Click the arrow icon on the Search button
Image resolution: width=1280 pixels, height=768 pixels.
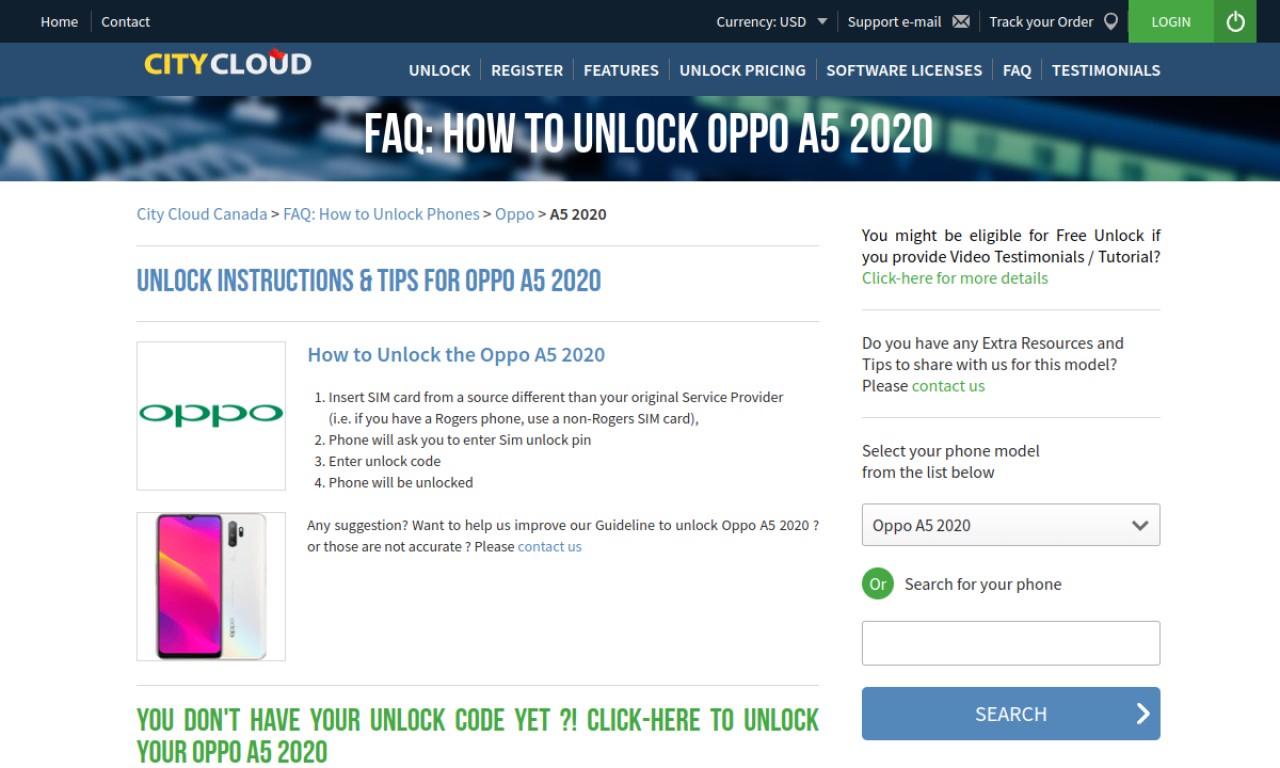(1143, 714)
